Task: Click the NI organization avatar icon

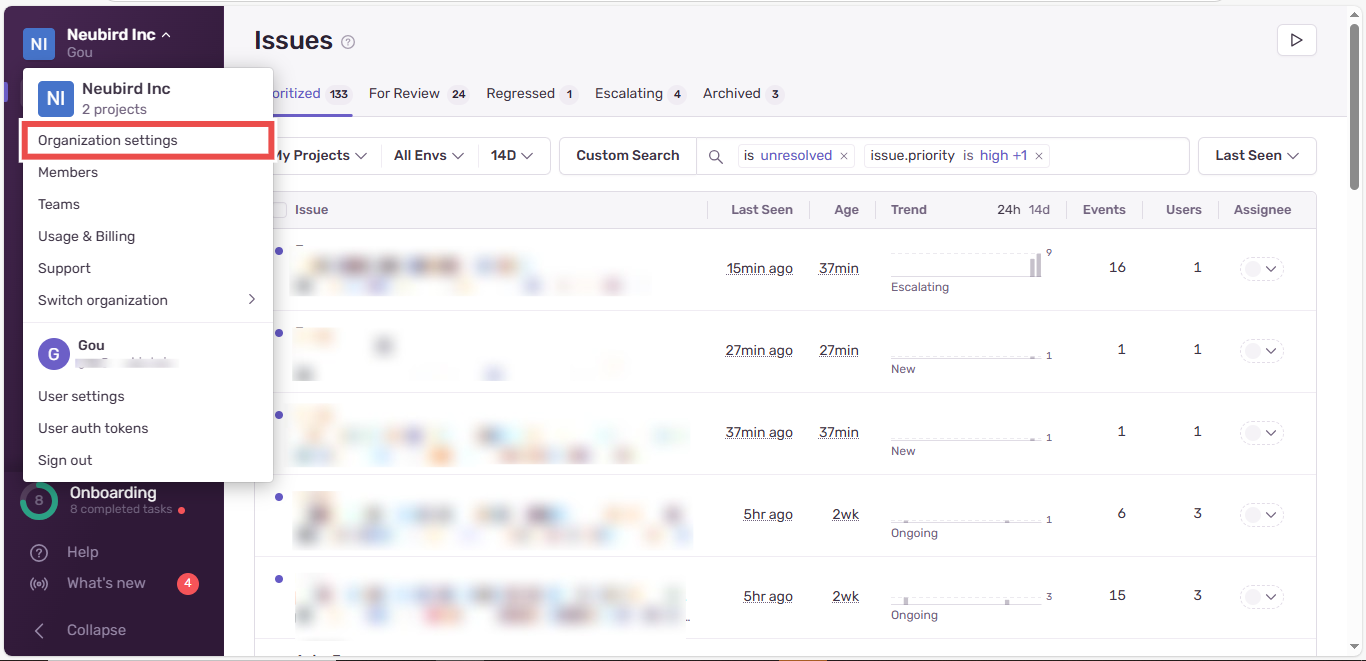Action: click(38, 44)
